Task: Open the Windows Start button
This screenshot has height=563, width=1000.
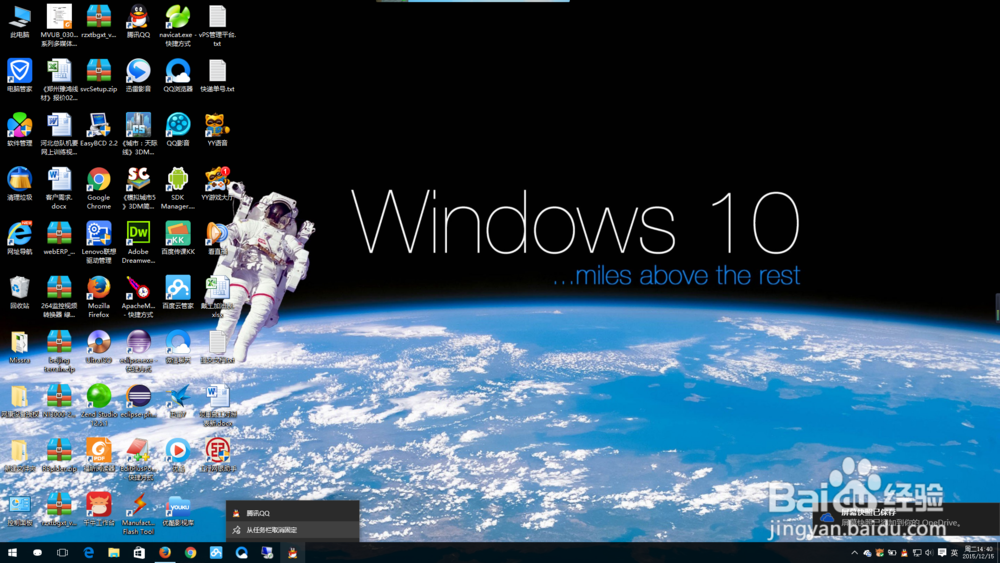Action: (x=12, y=553)
